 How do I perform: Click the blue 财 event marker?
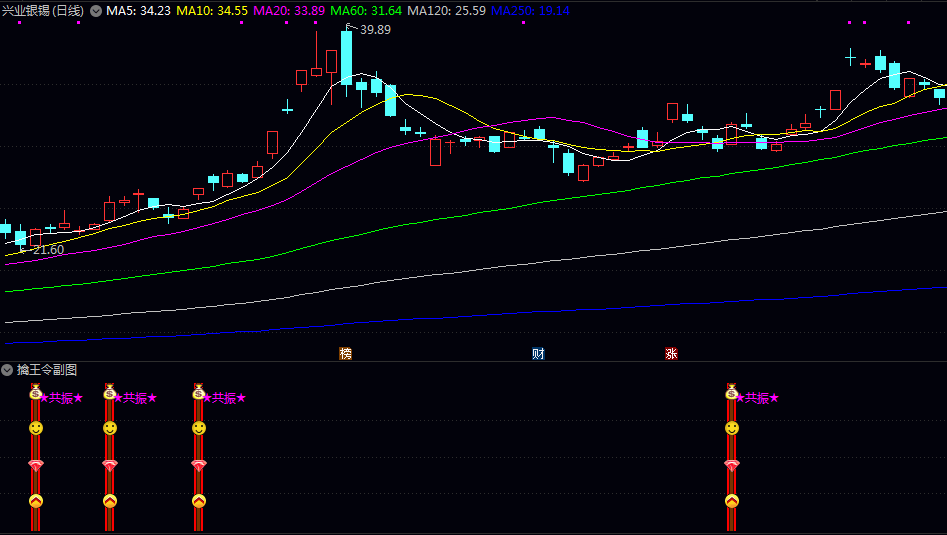click(x=538, y=353)
